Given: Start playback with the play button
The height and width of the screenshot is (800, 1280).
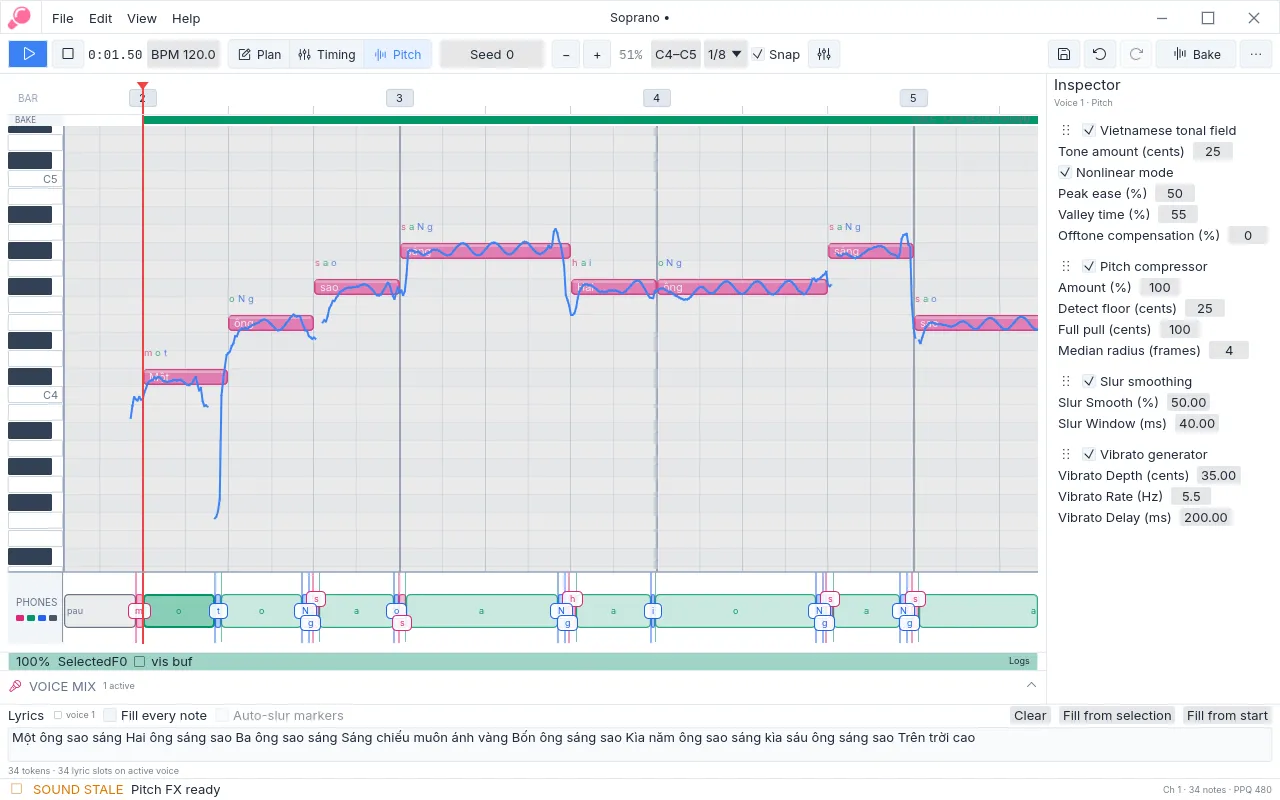Looking at the screenshot, I should (28, 54).
